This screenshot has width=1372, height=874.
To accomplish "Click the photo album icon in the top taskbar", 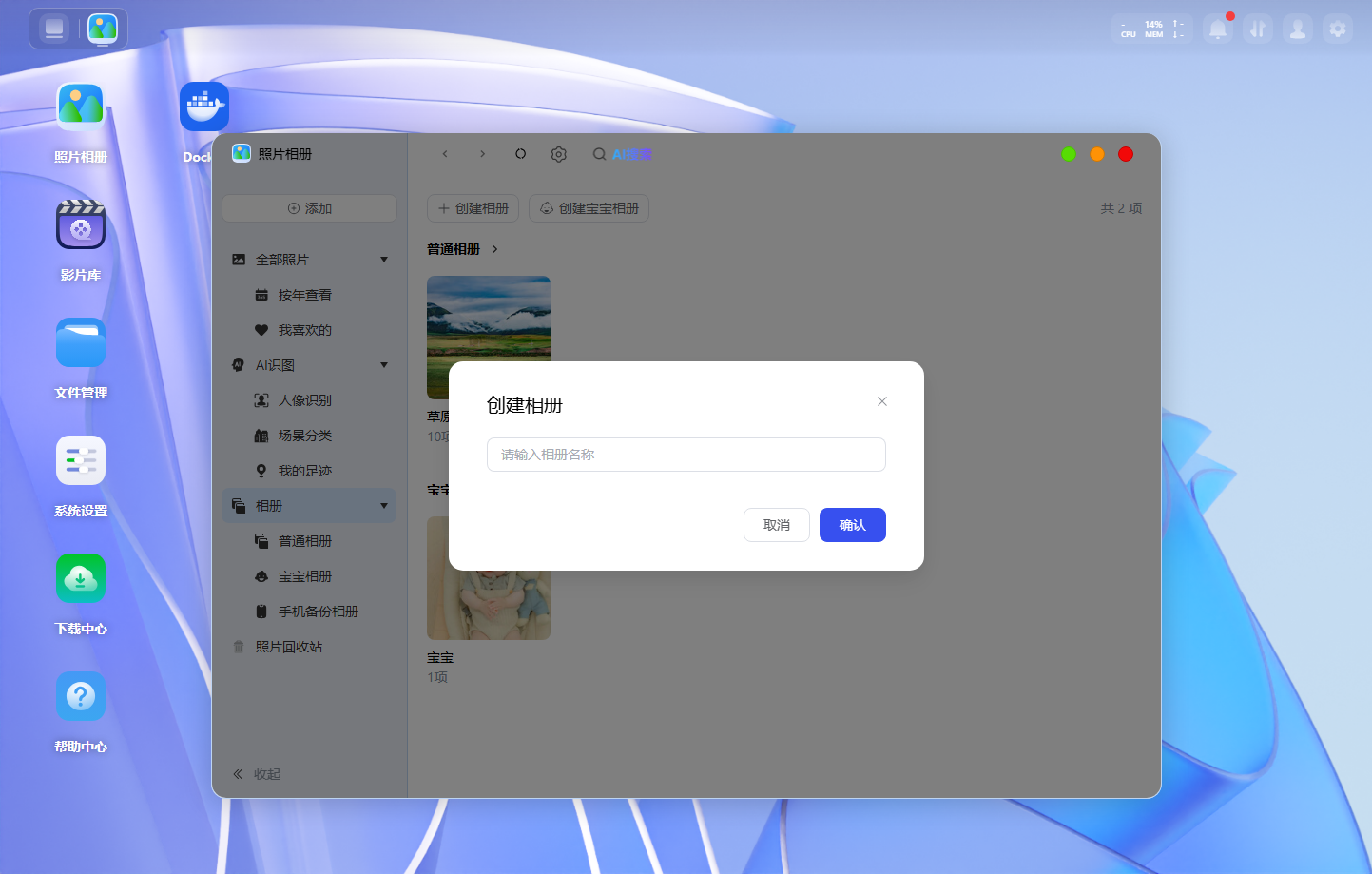I will (x=103, y=29).
